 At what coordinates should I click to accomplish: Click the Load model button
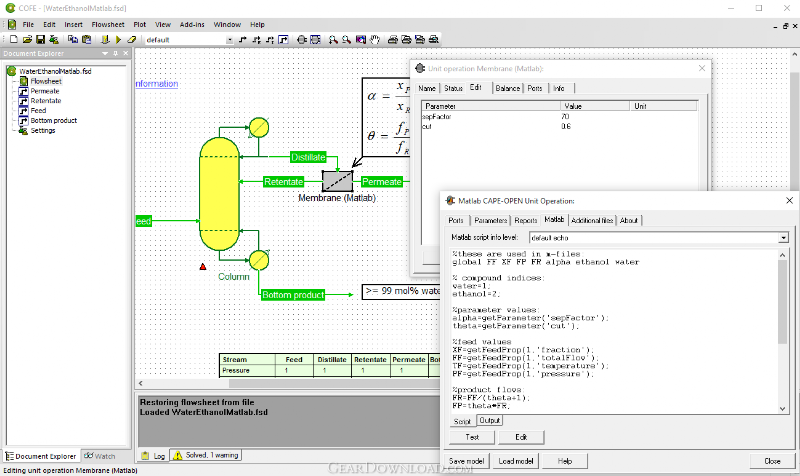pos(515,461)
